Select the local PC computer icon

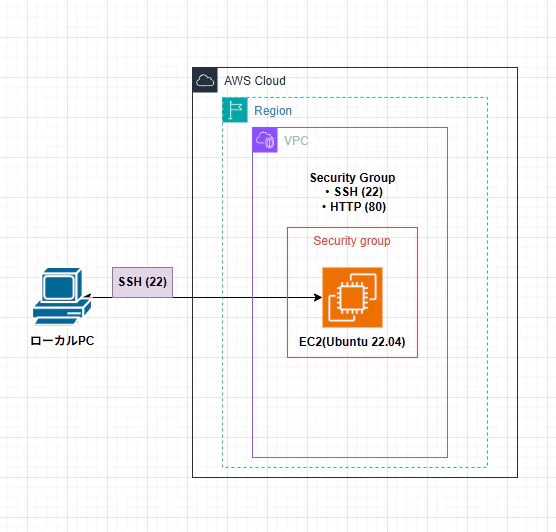click(62, 296)
